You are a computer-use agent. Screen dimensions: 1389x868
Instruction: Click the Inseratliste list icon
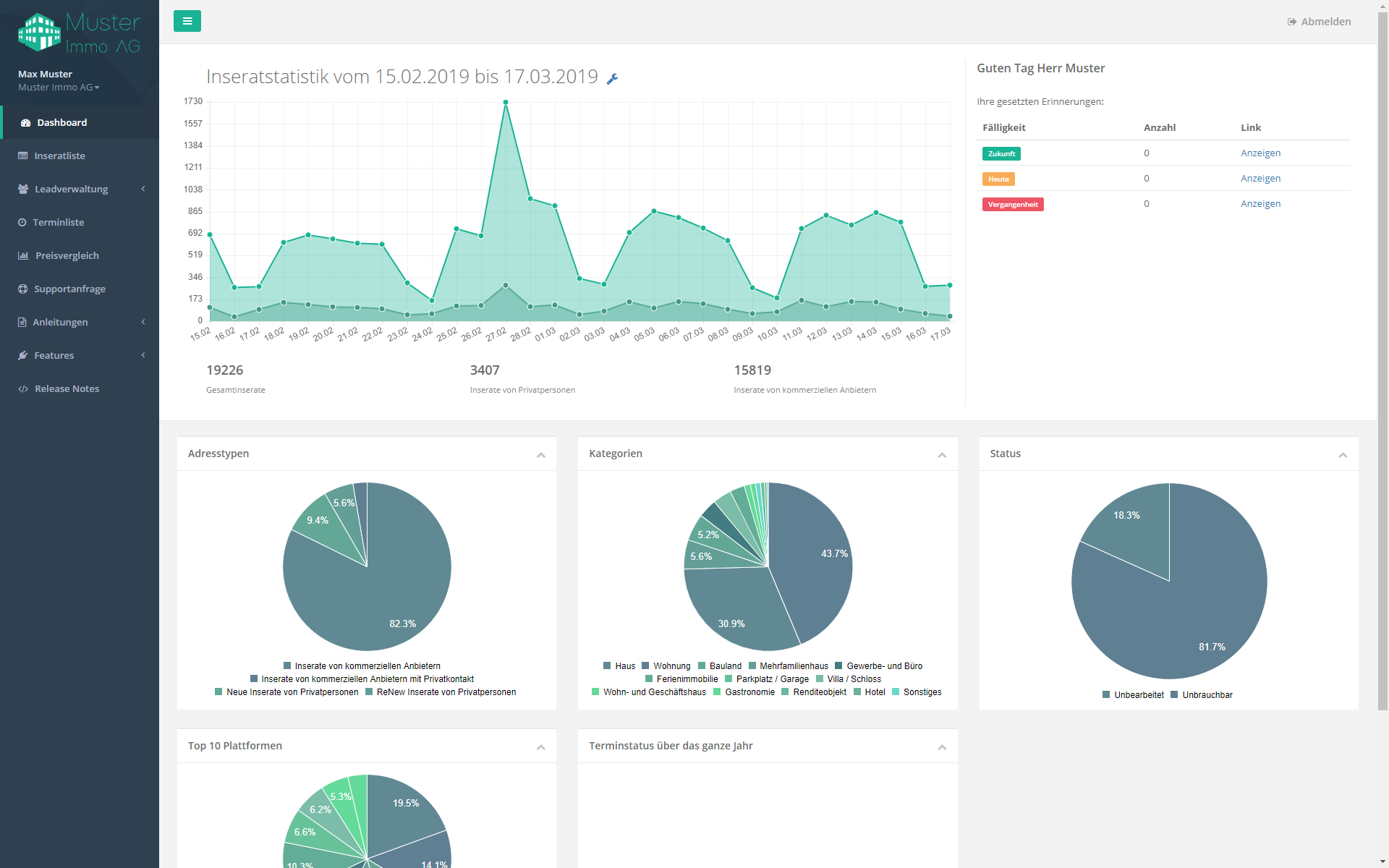coord(23,156)
